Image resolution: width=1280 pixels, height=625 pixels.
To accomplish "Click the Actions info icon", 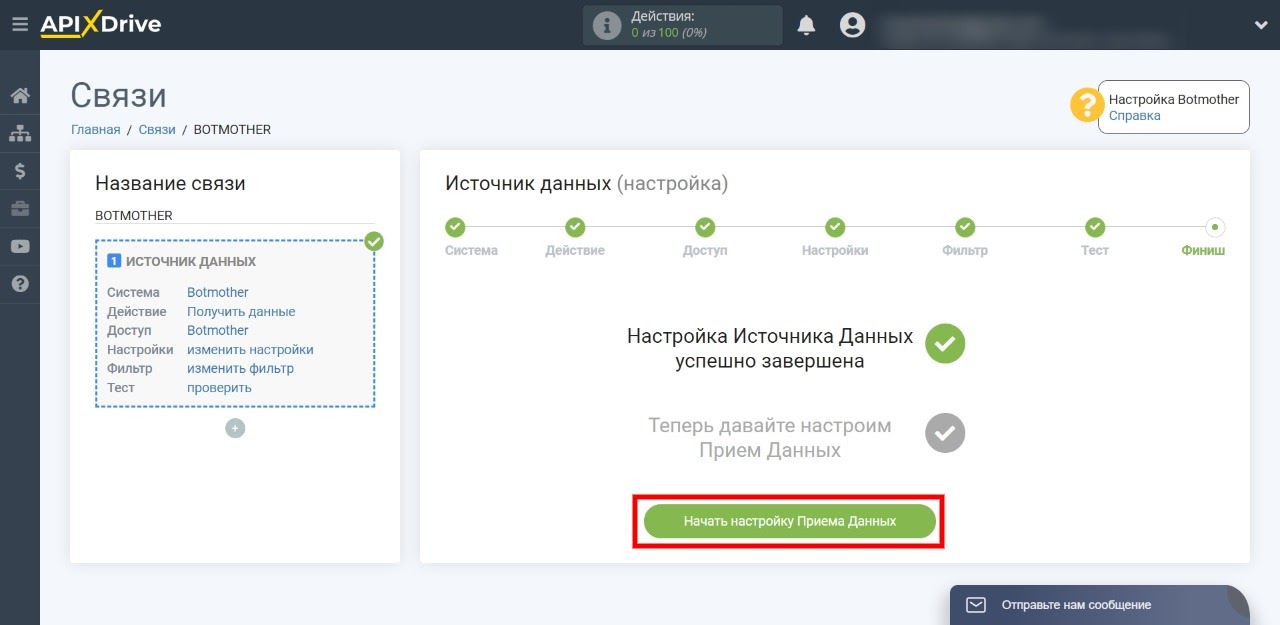I will pyautogui.click(x=607, y=26).
